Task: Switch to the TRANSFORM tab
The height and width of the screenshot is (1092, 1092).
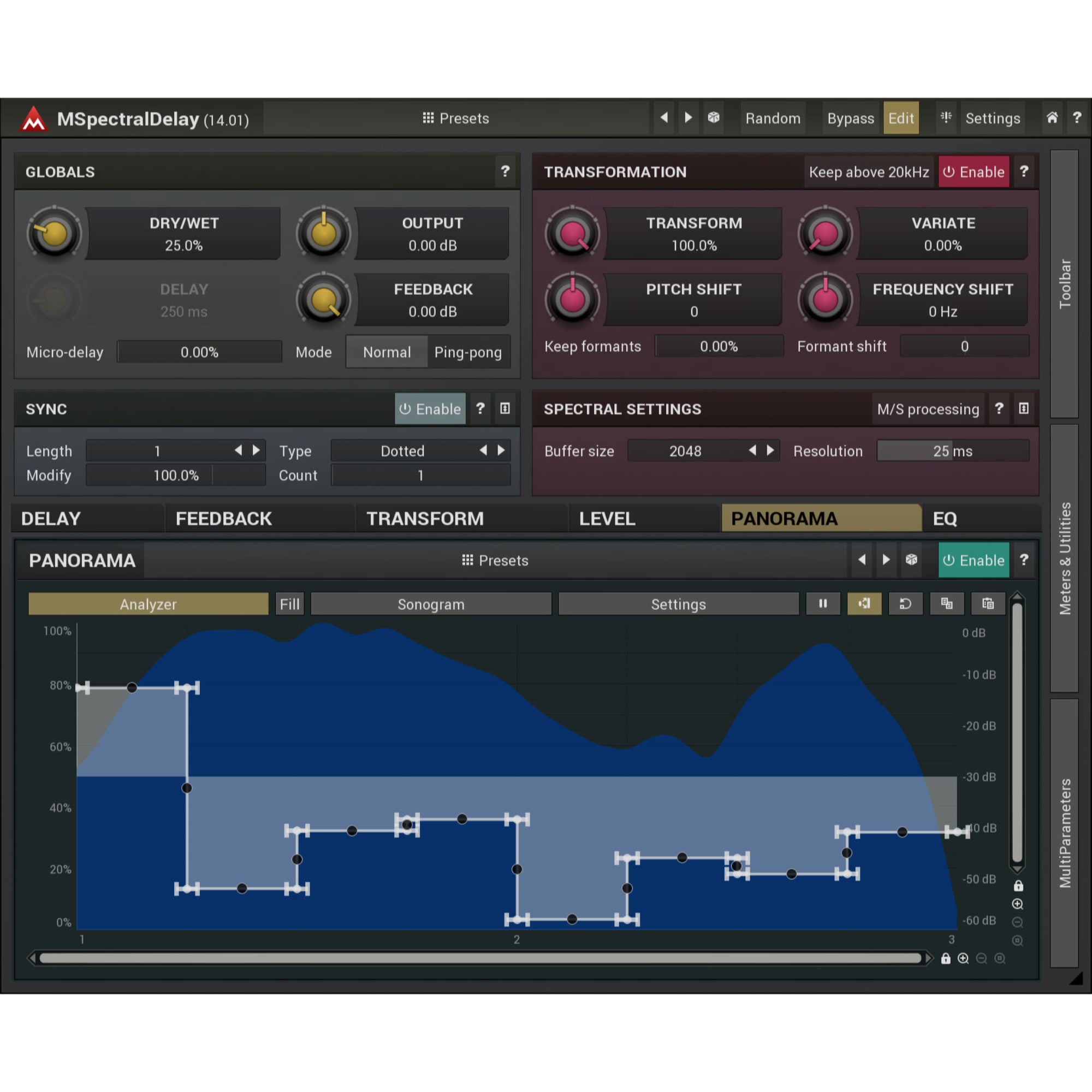Action: [462, 518]
